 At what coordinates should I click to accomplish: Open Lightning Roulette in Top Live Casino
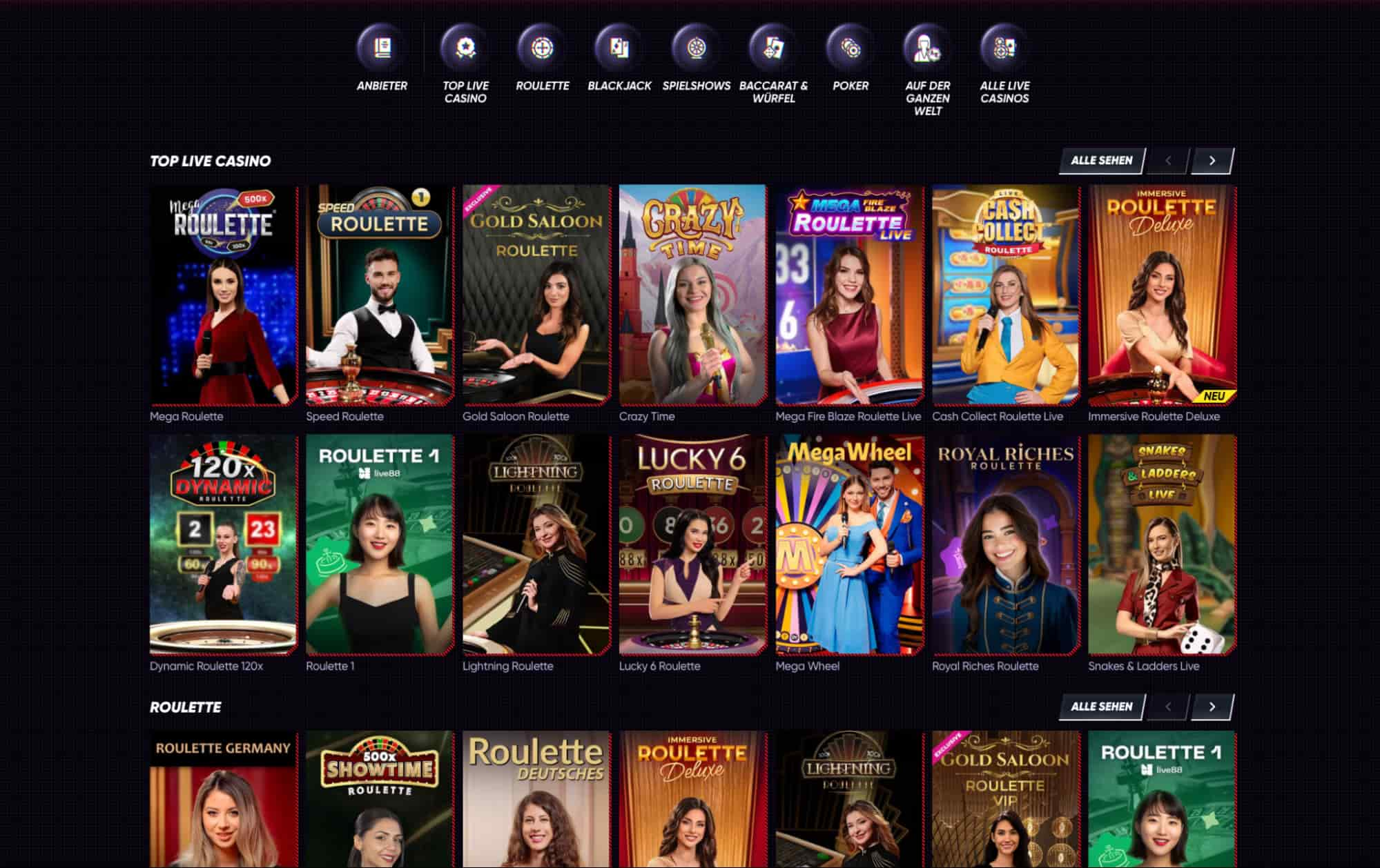[536, 544]
